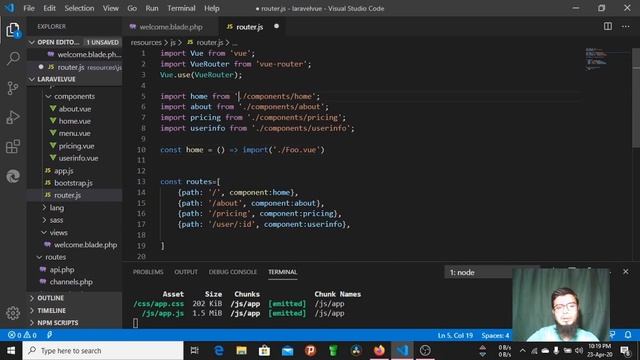
Task: Open PowerPoint from taskbar
Action: [x=310, y=351]
